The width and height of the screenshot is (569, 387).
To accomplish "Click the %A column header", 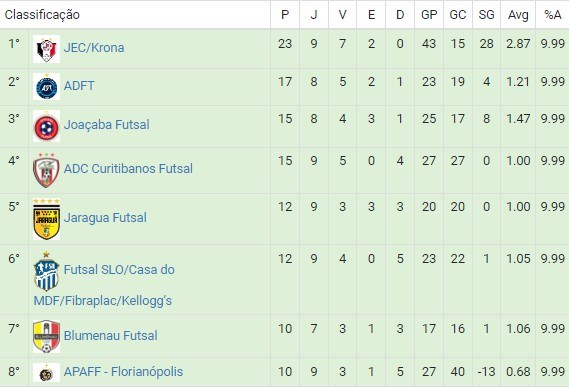I will [552, 15].
